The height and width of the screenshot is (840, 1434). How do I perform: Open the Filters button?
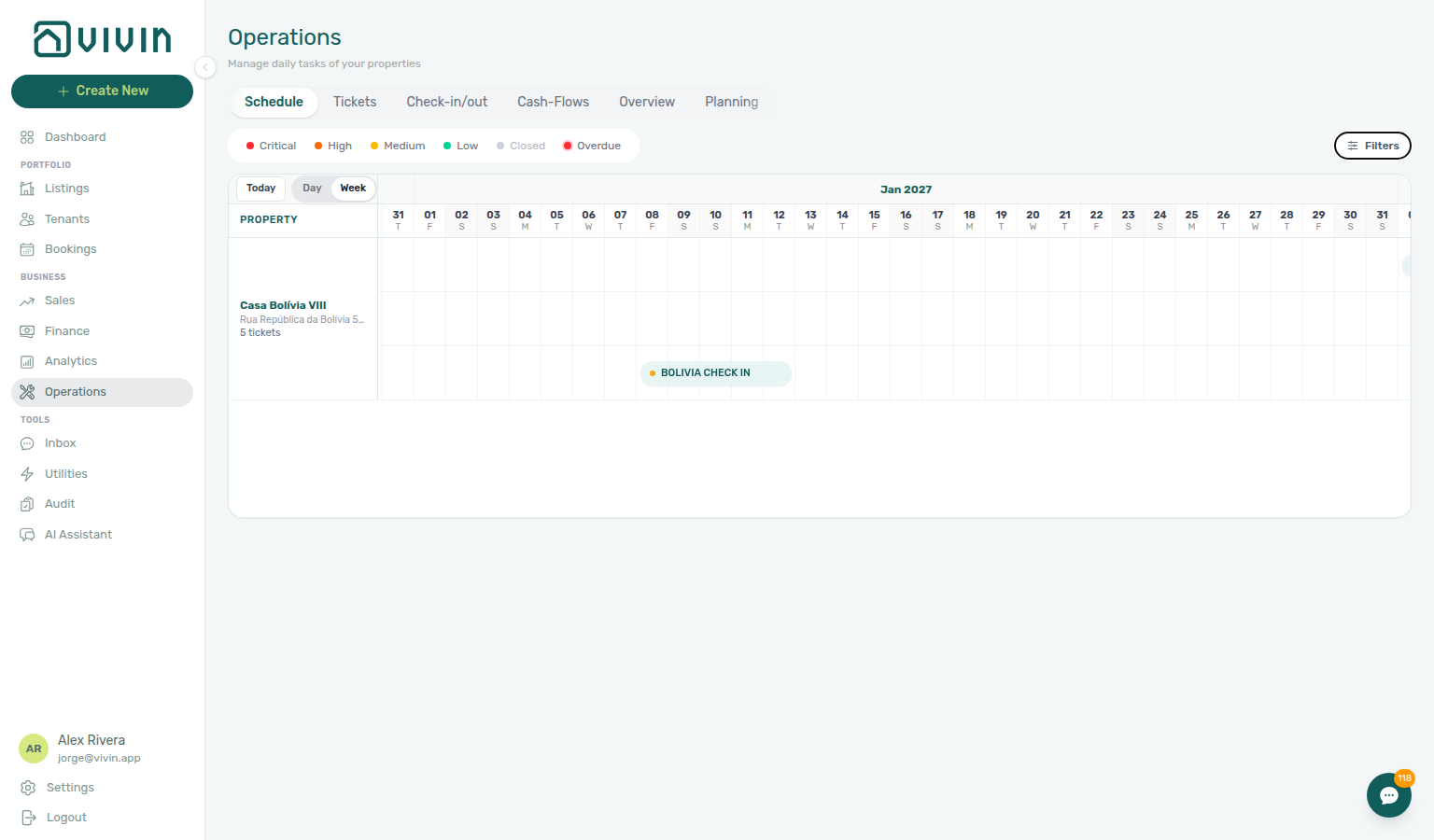(1372, 146)
